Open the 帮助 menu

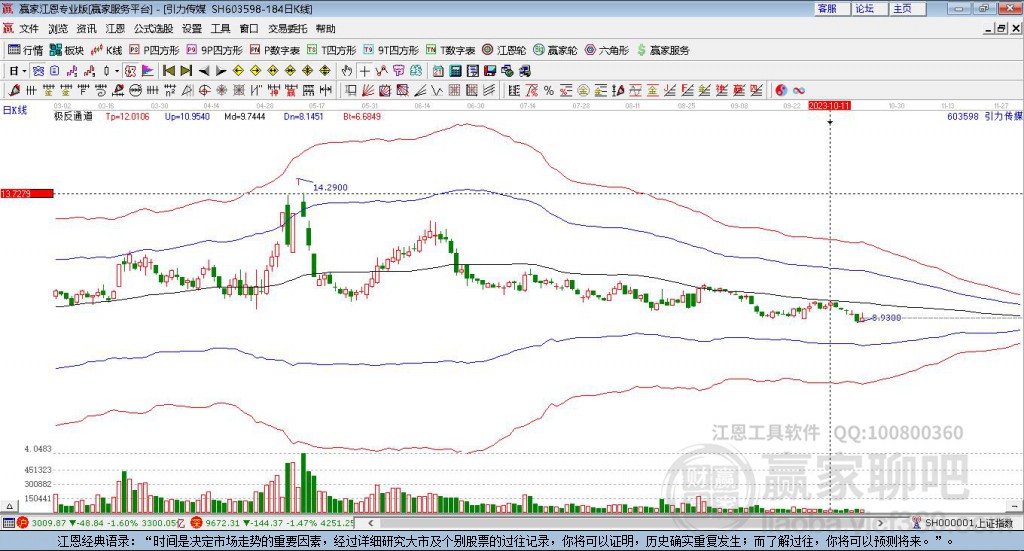pos(325,29)
